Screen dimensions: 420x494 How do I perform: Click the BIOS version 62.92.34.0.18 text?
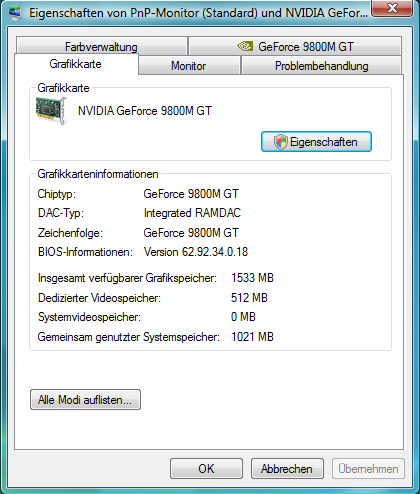(x=196, y=252)
